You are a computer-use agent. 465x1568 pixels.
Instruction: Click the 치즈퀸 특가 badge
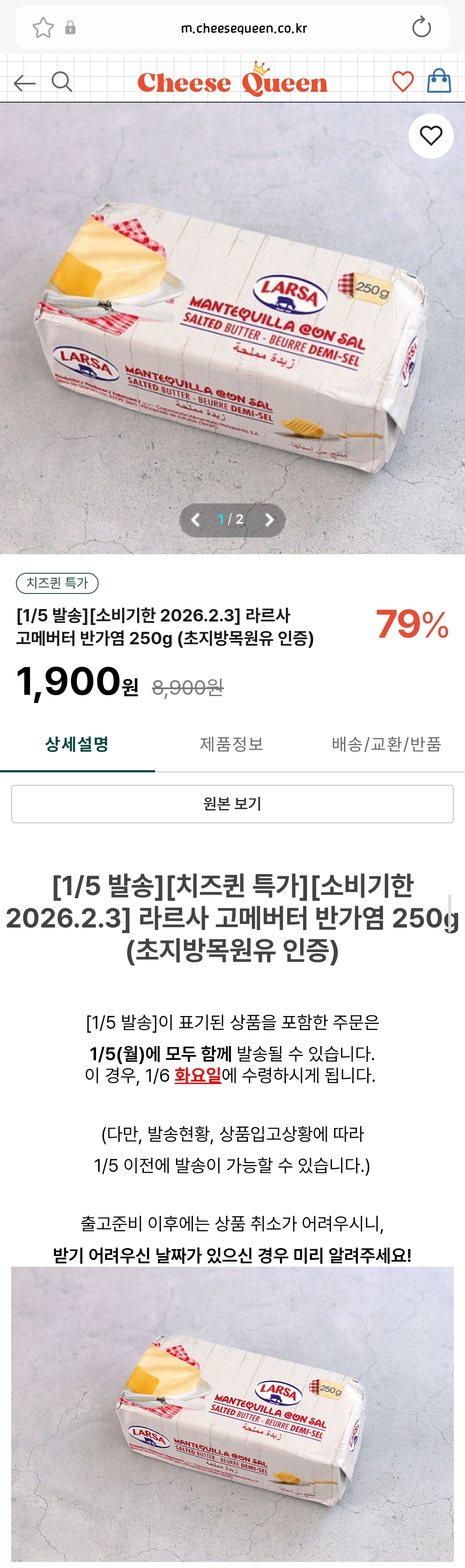click(x=57, y=583)
